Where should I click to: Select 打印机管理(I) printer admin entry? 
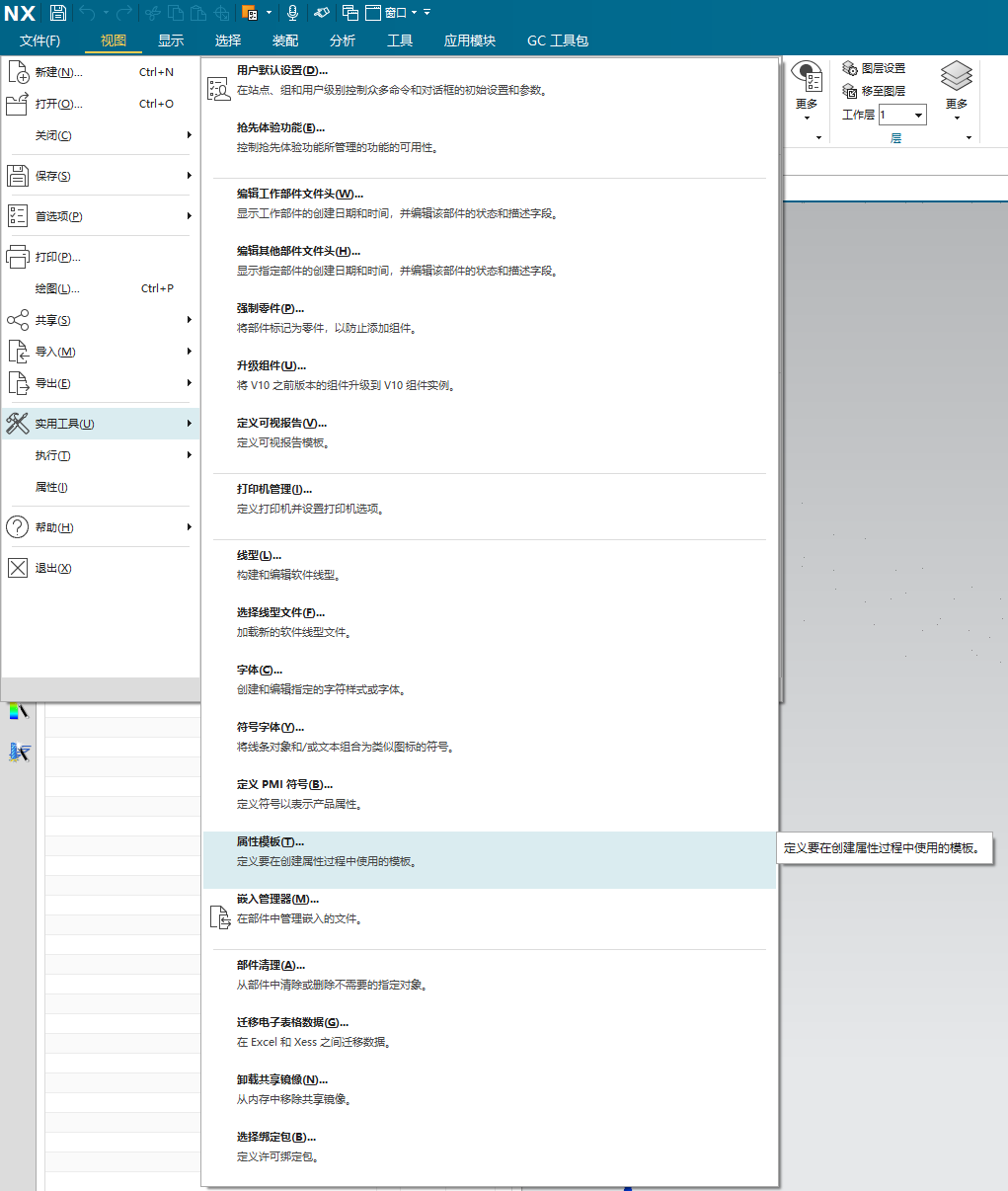pyautogui.click(x=273, y=489)
